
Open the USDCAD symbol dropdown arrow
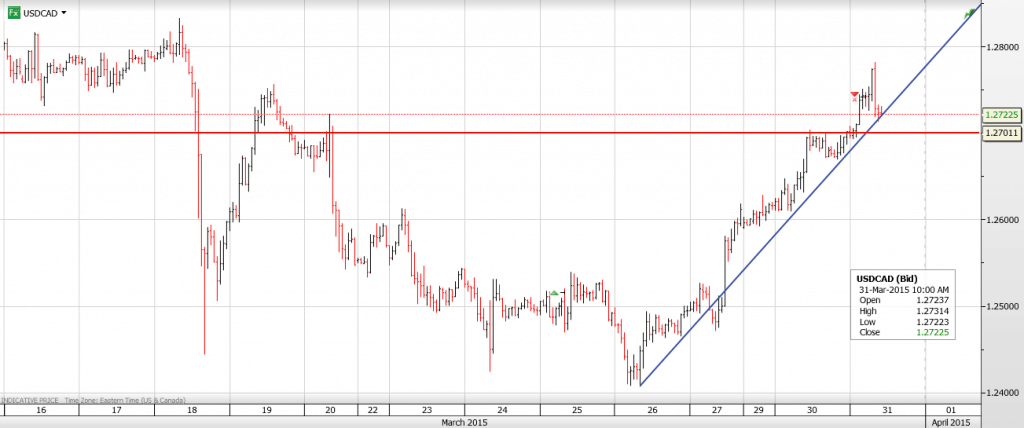pyautogui.click(x=64, y=13)
